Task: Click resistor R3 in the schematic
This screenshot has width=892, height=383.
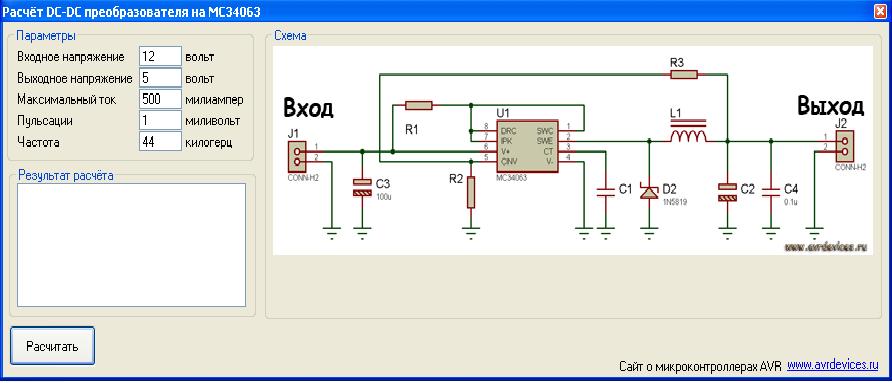Action: click(x=683, y=74)
